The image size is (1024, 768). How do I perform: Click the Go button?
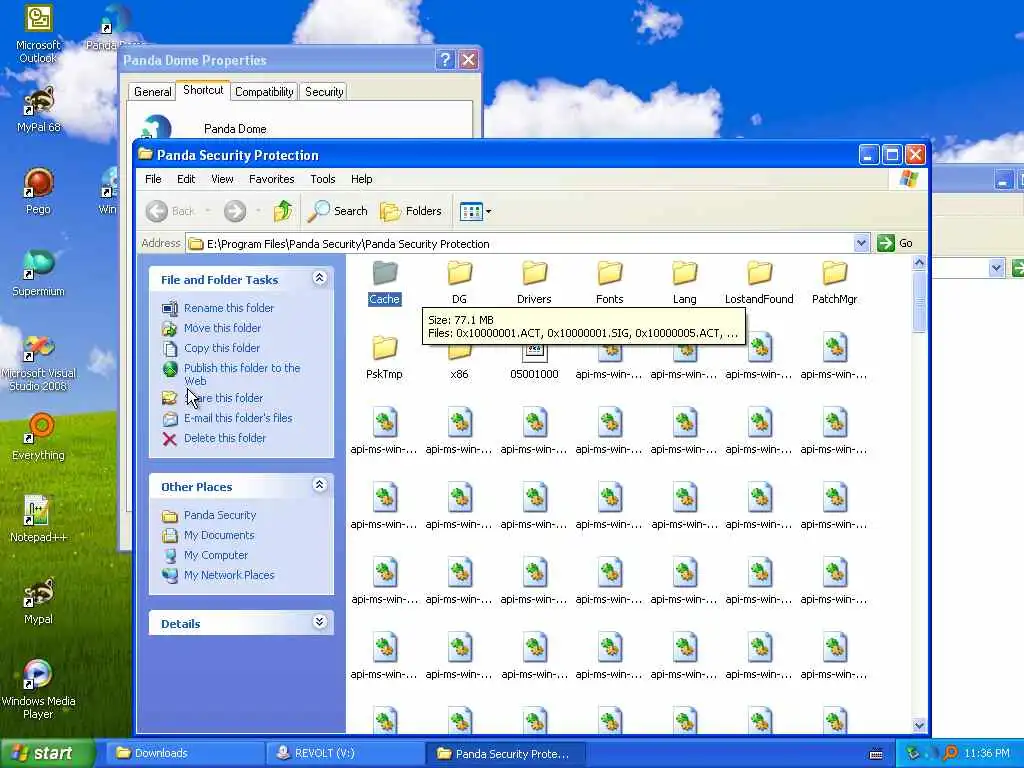click(x=895, y=243)
